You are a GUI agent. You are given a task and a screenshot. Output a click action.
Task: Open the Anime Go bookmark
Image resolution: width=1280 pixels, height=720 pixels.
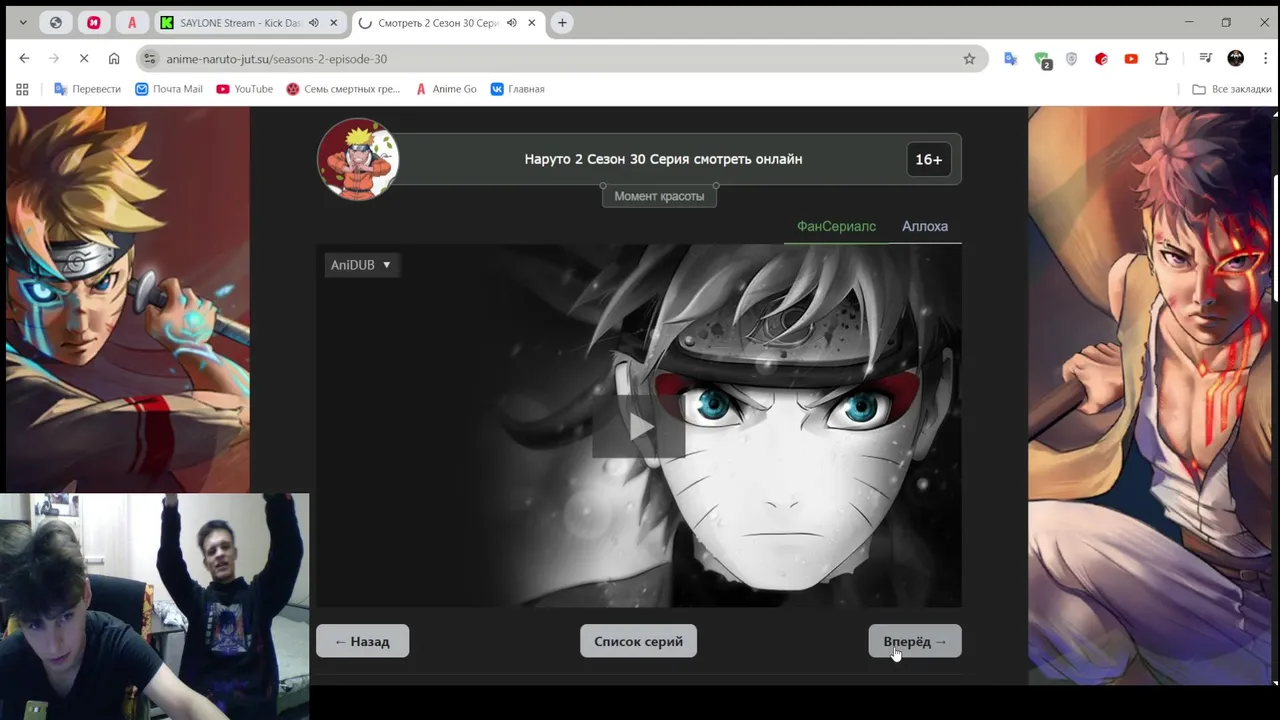click(446, 89)
